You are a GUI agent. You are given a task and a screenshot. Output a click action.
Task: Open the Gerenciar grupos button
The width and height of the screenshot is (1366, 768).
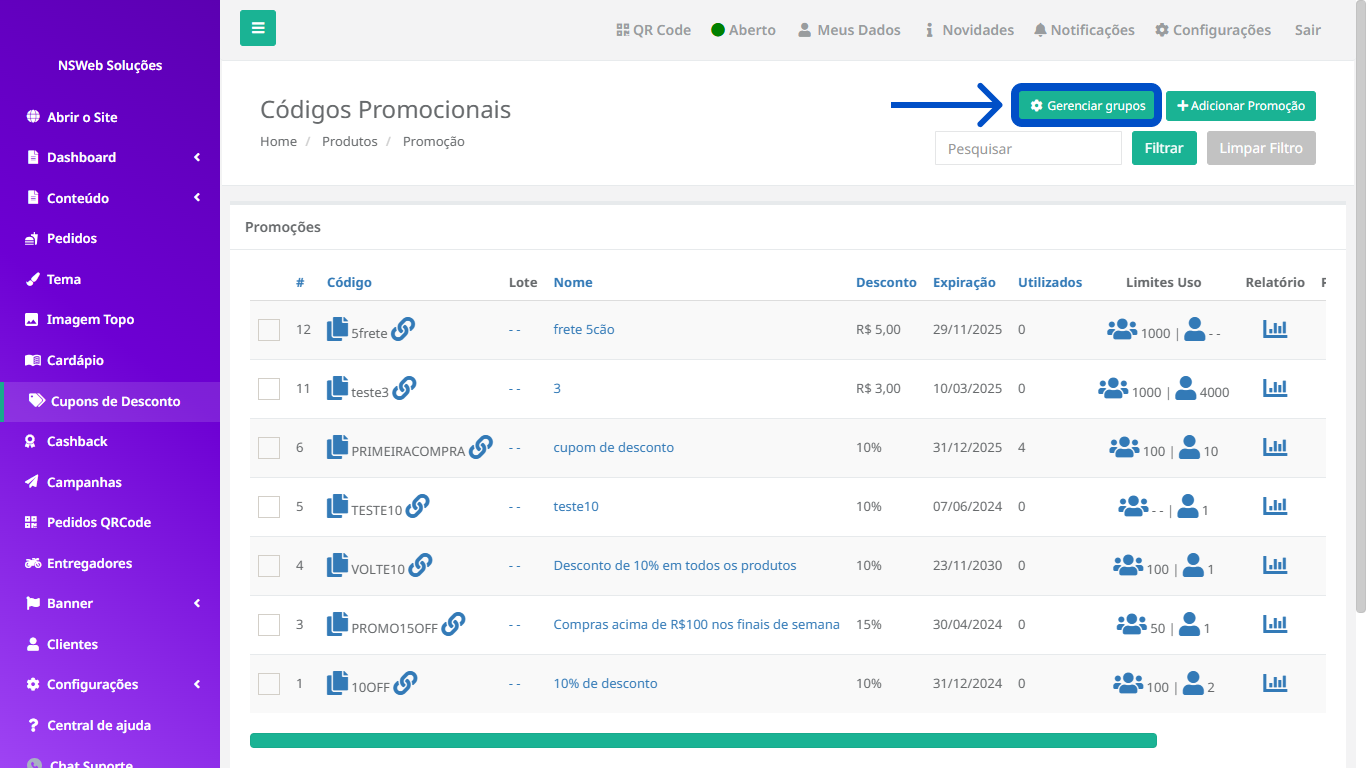(x=1088, y=106)
